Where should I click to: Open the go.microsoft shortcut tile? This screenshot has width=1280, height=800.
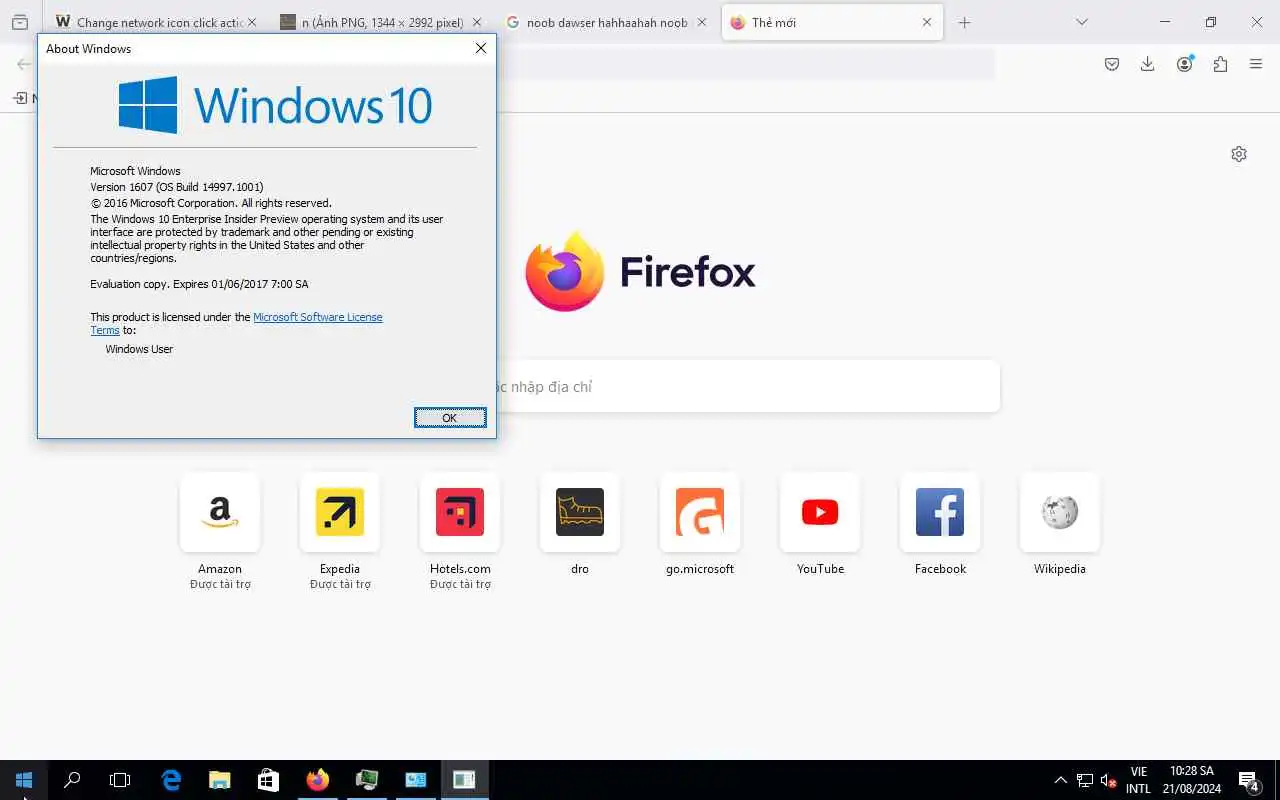pyautogui.click(x=700, y=512)
